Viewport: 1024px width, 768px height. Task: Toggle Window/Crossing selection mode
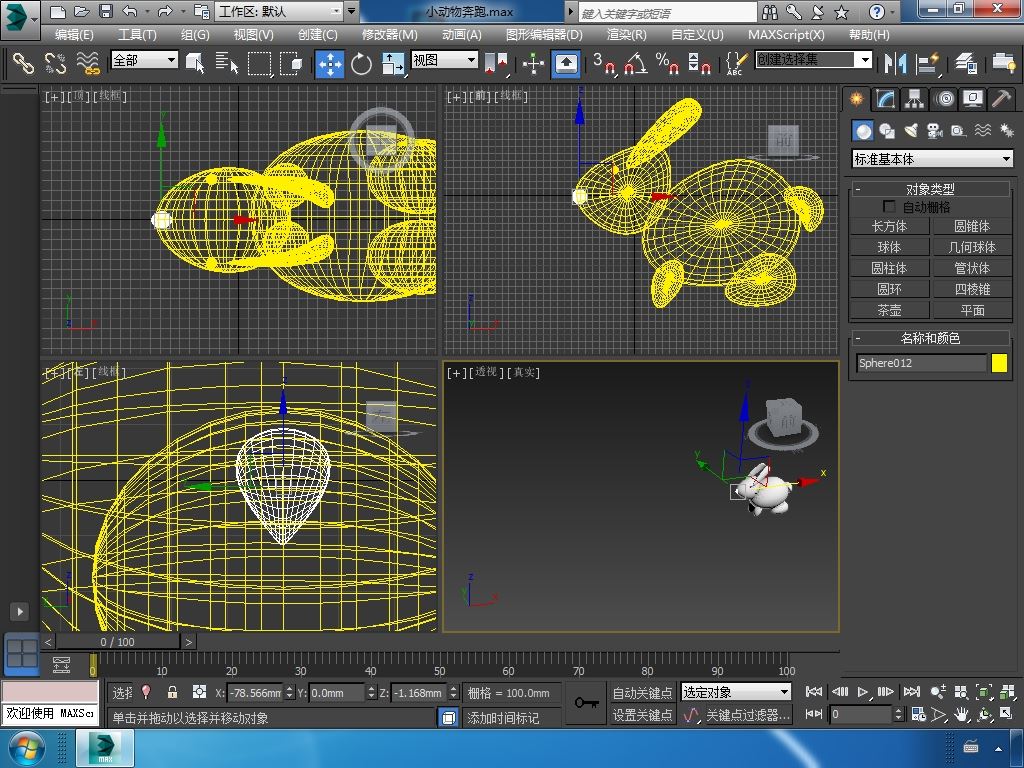coord(291,63)
